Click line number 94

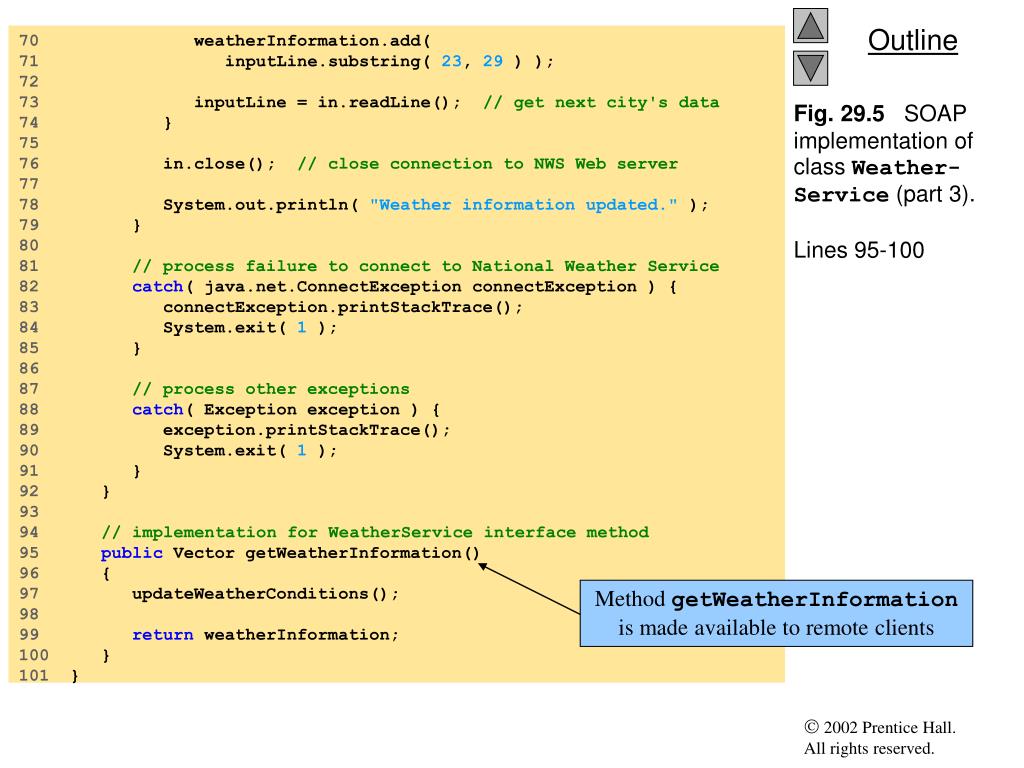[29, 533]
